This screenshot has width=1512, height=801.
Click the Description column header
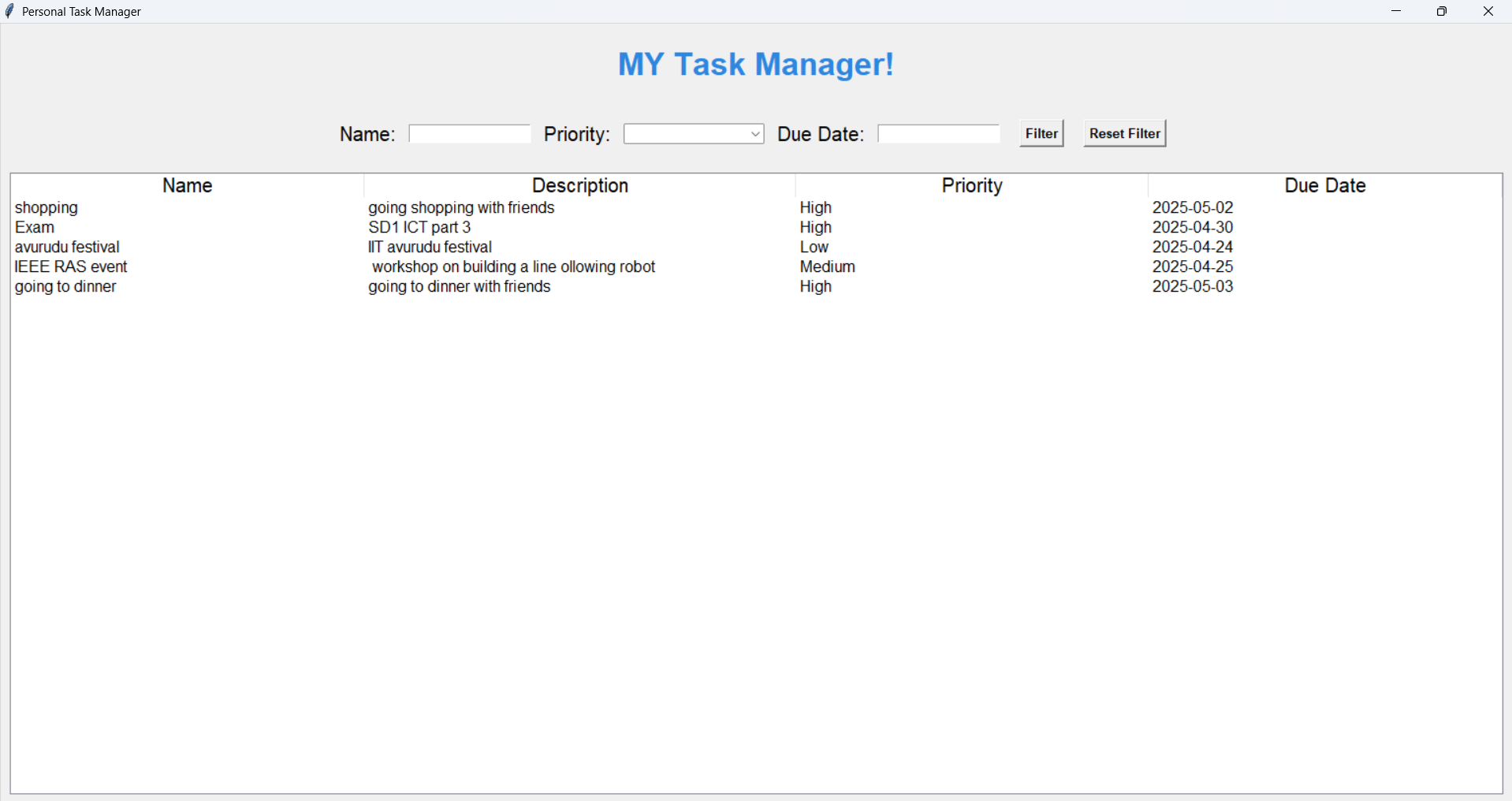(x=579, y=185)
